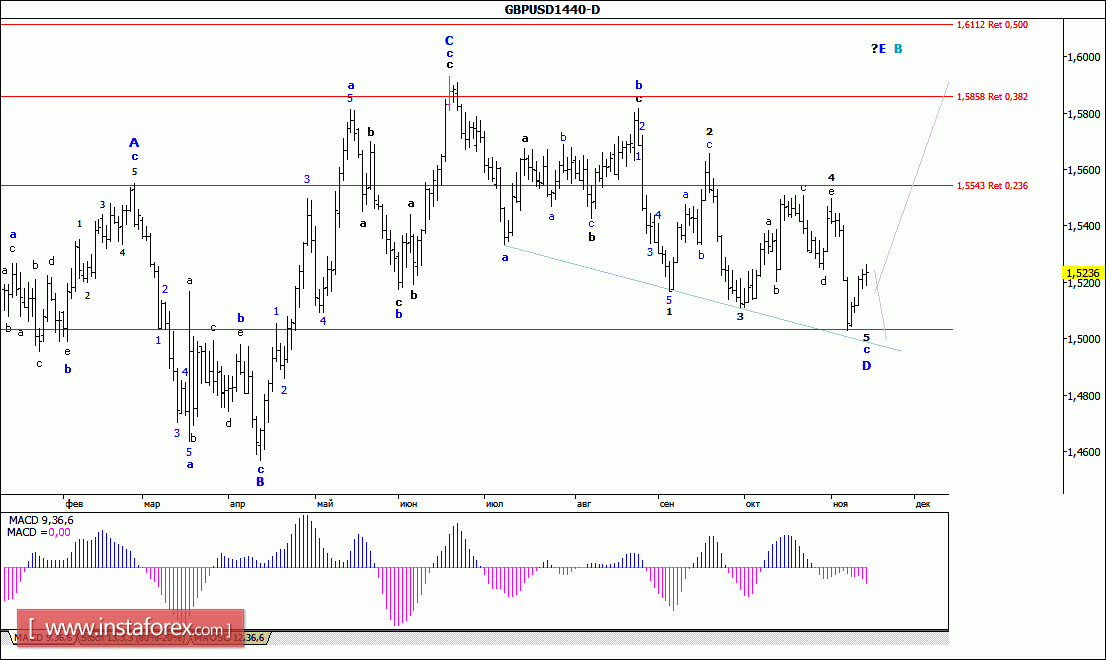Viewport: 1106px width, 660px height.
Task: Select the blue A wave label at top
Action: click(x=134, y=143)
